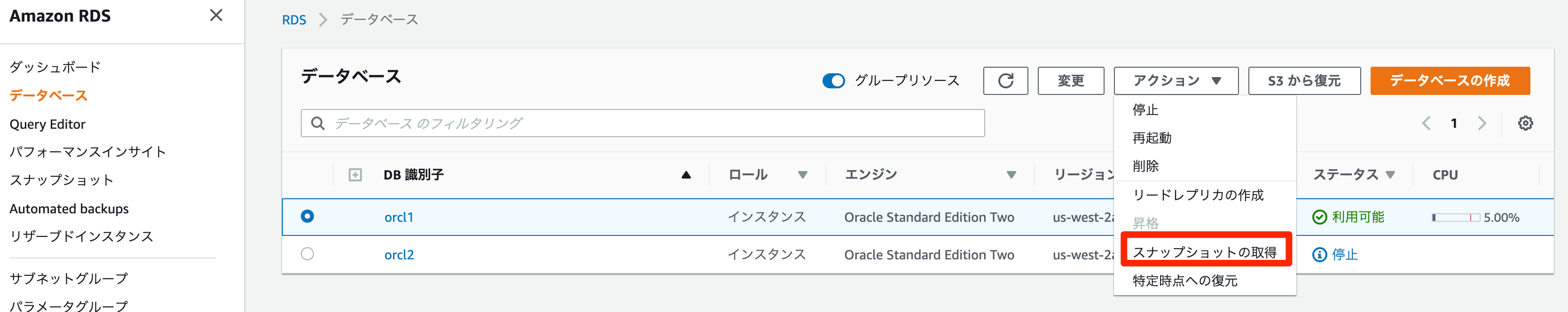This screenshot has width=1568, height=312.
Task: Go to the next page arrow
Action: click(1482, 124)
